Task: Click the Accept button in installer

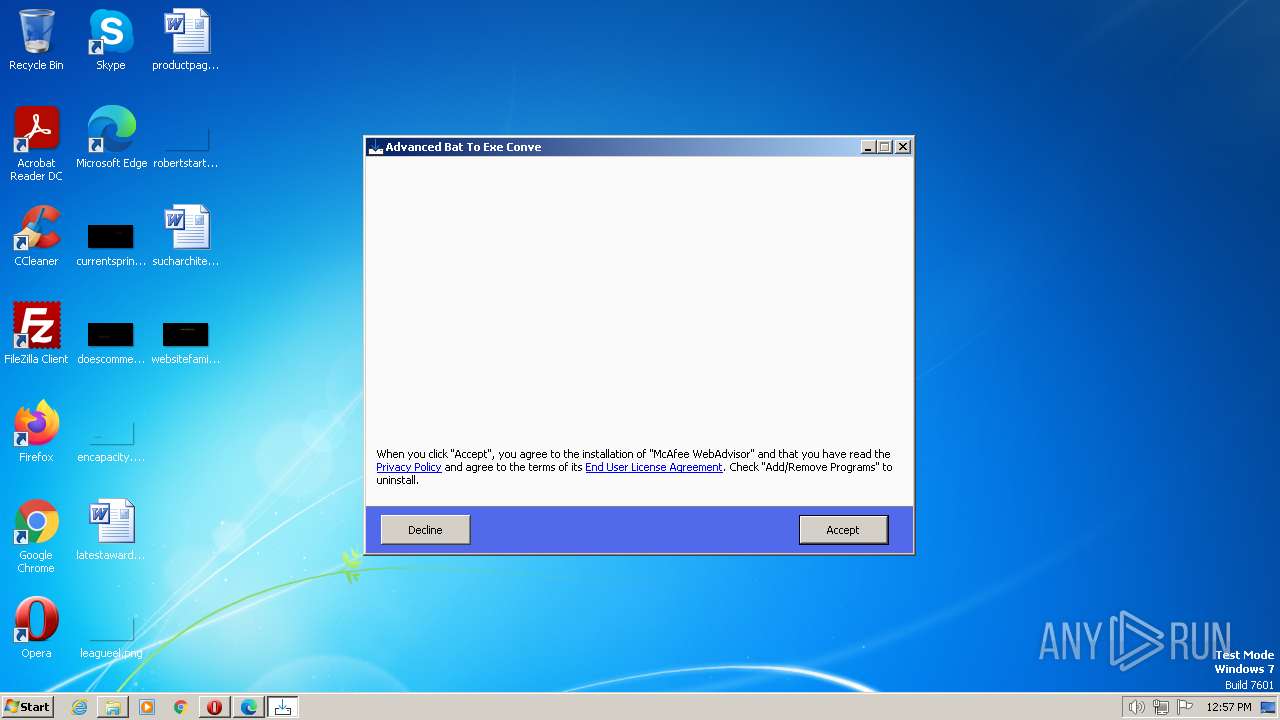Action: click(x=843, y=530)
